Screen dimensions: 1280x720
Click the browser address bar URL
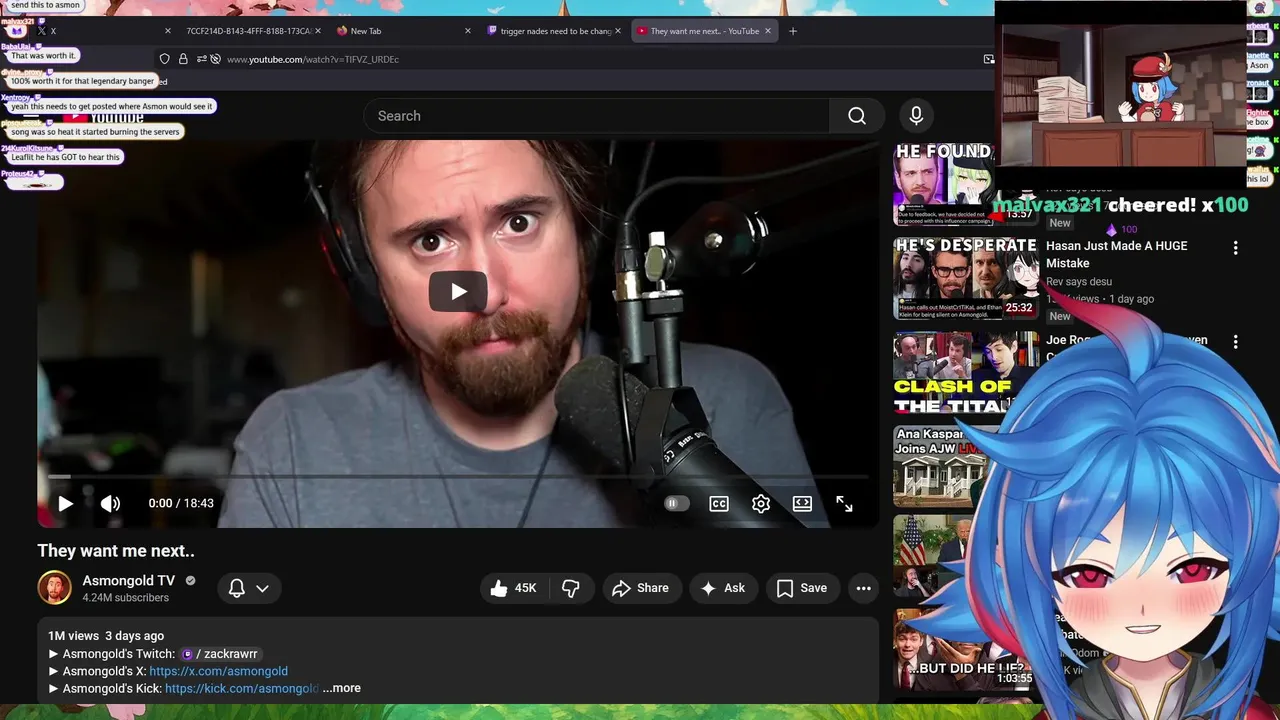click(312, 59)
